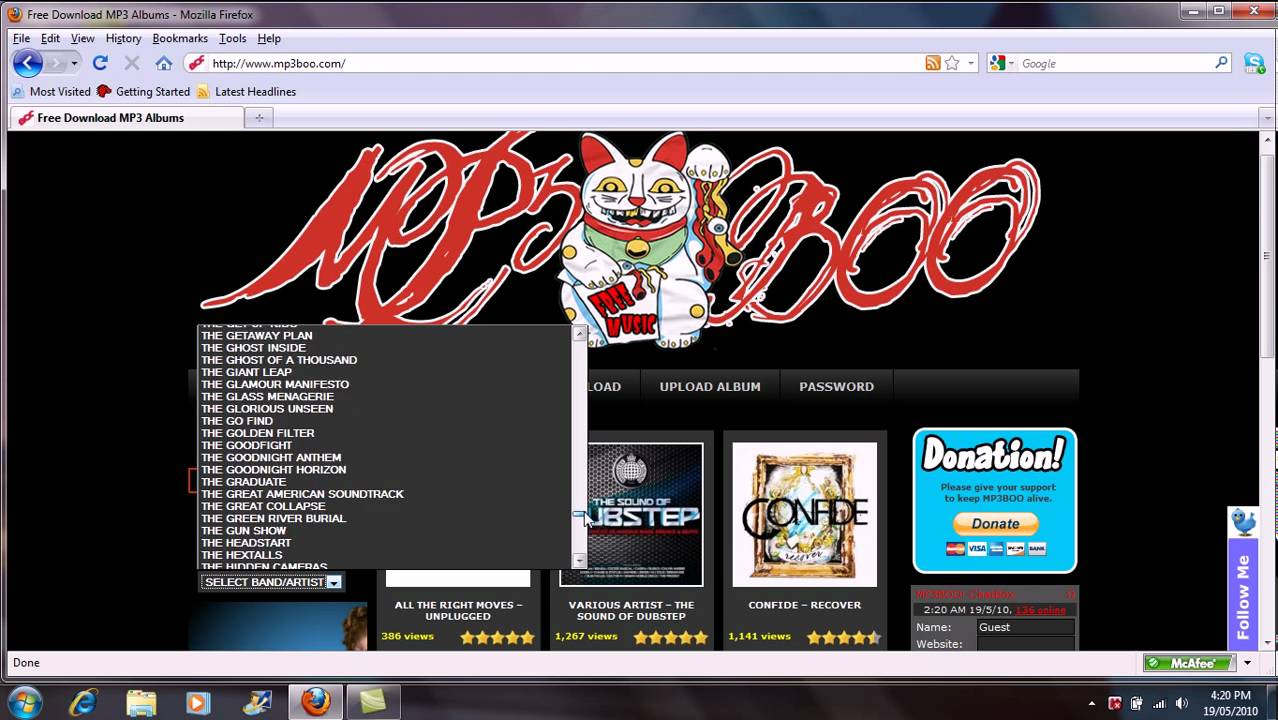Open the History menu

pos(123,38)
